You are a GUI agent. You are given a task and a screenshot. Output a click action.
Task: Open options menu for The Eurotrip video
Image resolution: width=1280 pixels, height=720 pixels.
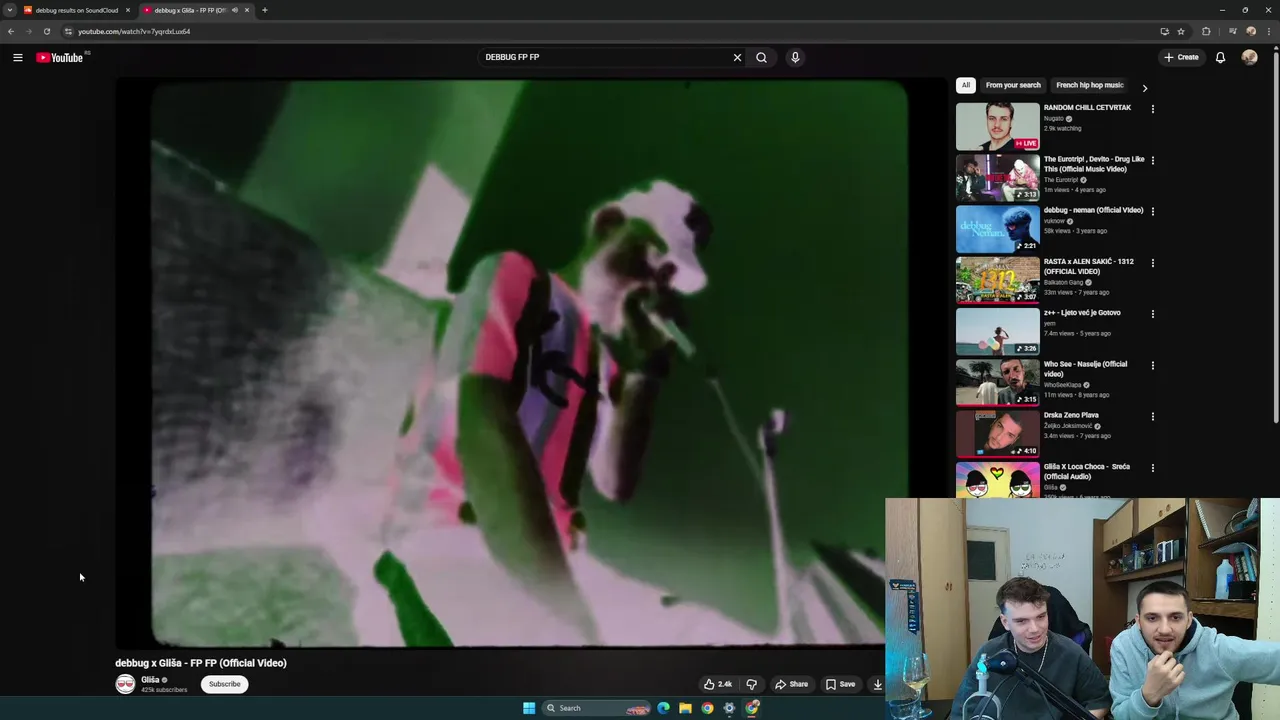click(1152, 160)
